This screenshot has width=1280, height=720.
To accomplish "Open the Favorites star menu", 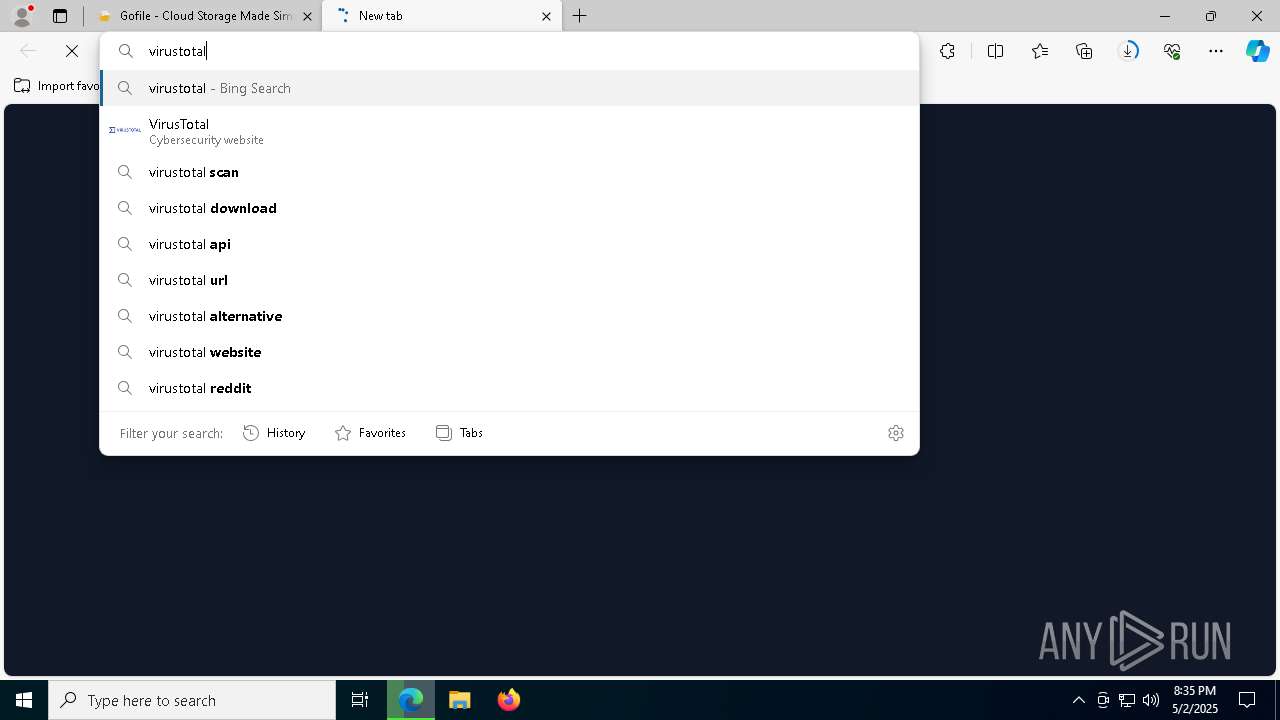I will tap(1040, 51).
